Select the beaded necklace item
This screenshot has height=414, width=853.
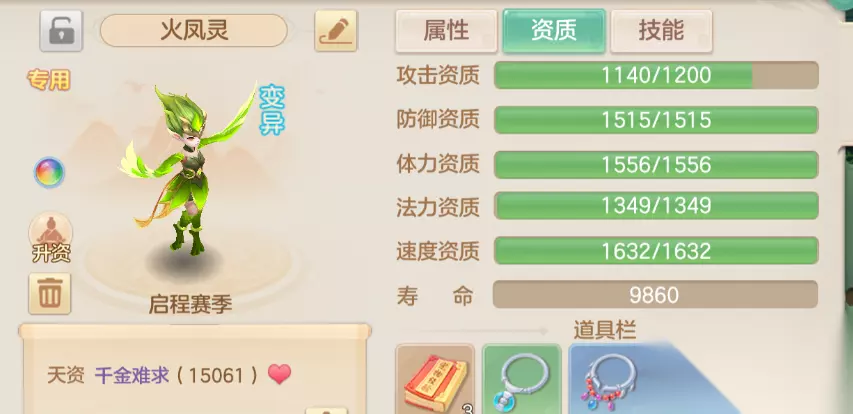[x=609, y=379]
